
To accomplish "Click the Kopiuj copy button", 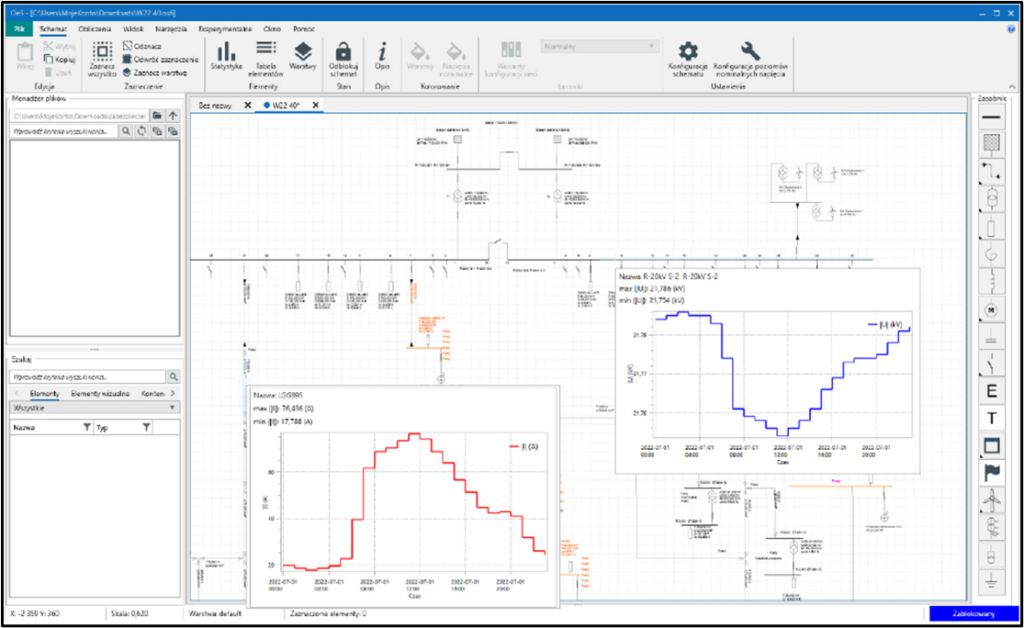I will point(59,59).
